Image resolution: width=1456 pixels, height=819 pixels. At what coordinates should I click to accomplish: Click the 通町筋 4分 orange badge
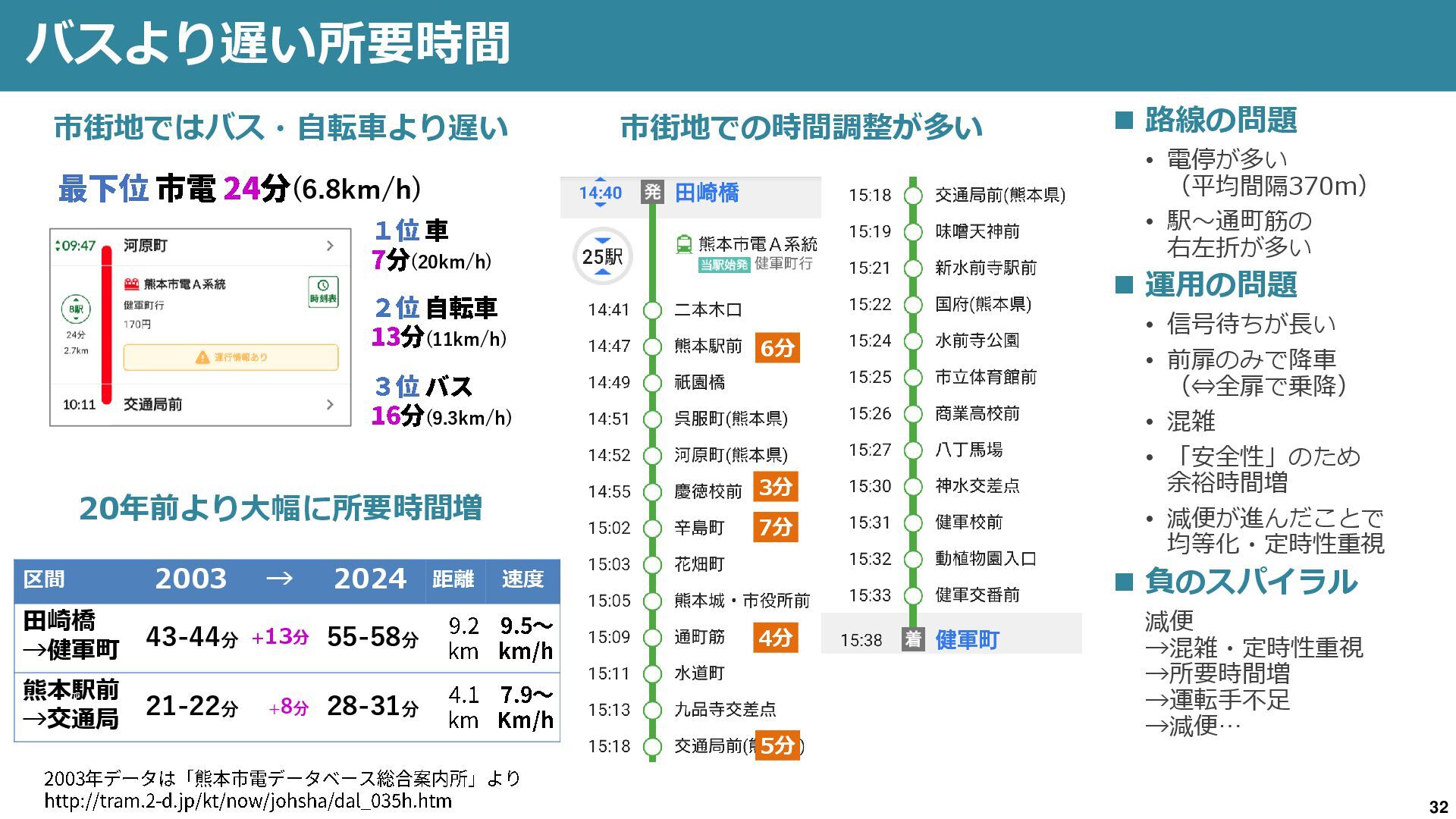775,638
